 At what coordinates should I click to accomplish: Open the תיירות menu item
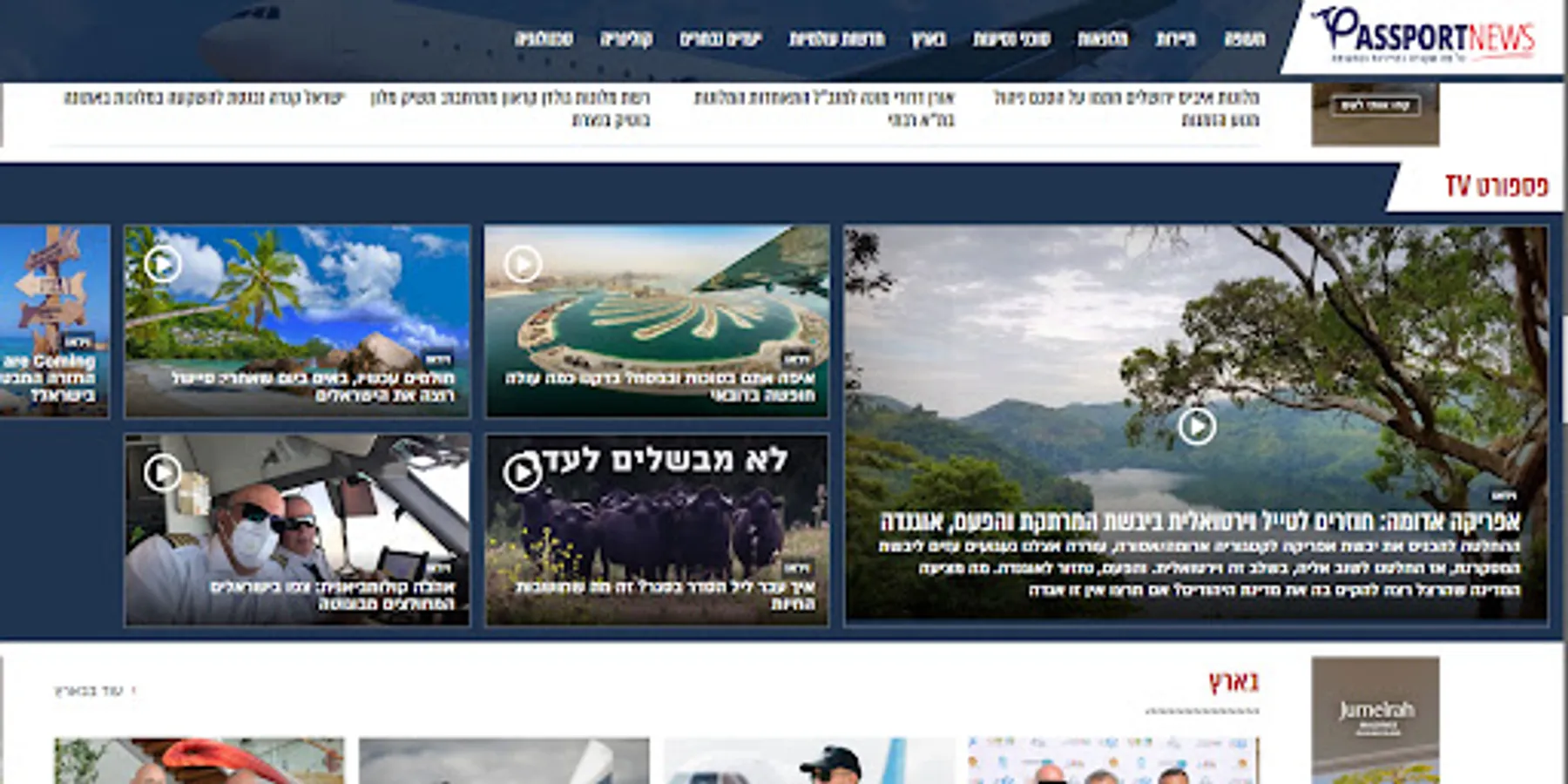1176,39
